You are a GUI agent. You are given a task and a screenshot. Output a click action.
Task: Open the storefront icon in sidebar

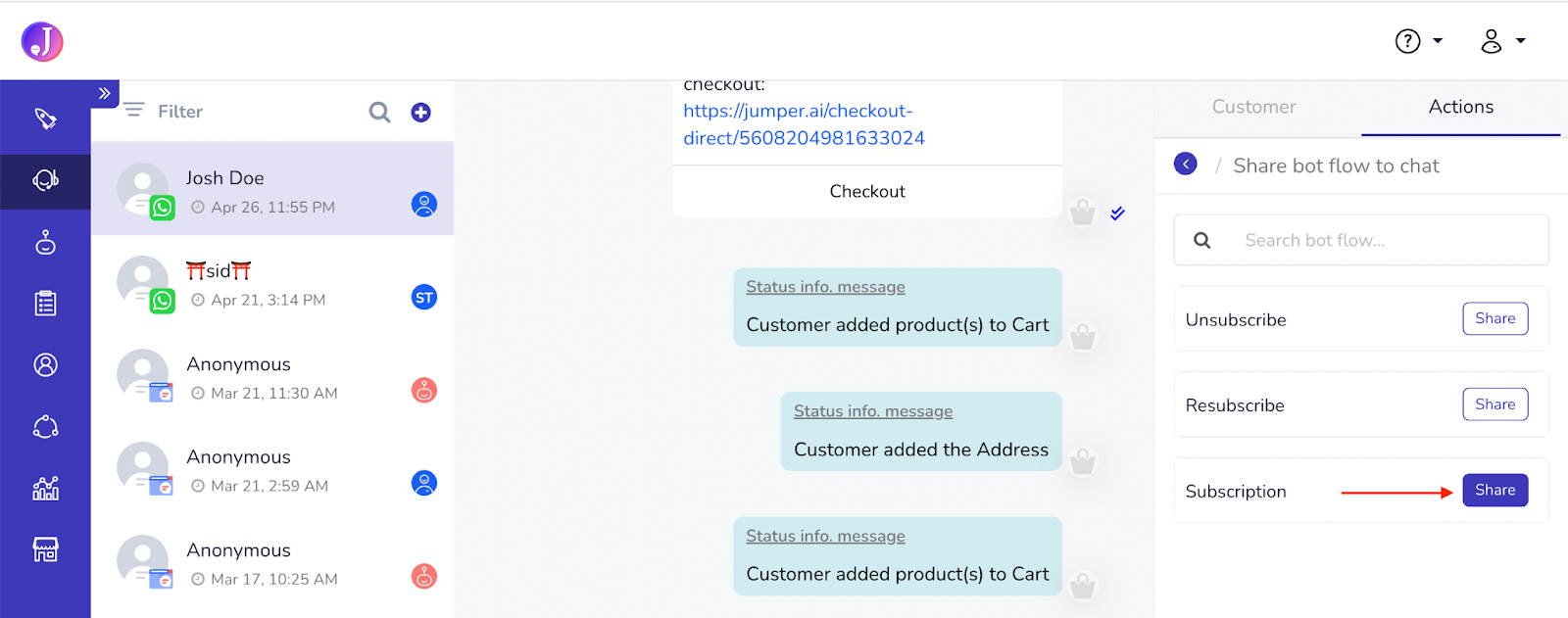coord(45,549)
